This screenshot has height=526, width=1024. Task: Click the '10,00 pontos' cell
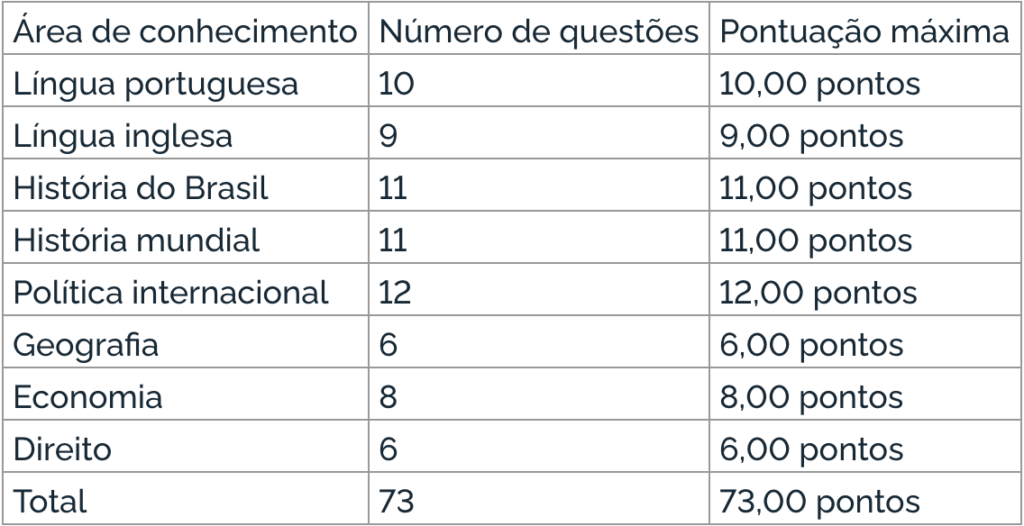coord(865,81)
